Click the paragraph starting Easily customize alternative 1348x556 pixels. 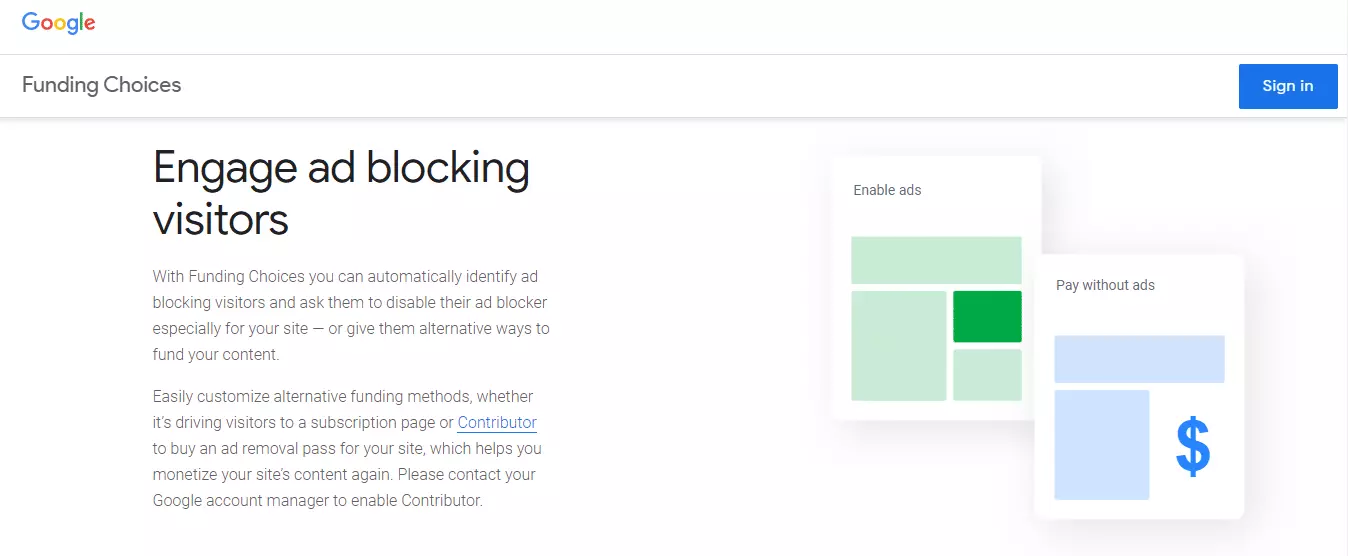347,448
